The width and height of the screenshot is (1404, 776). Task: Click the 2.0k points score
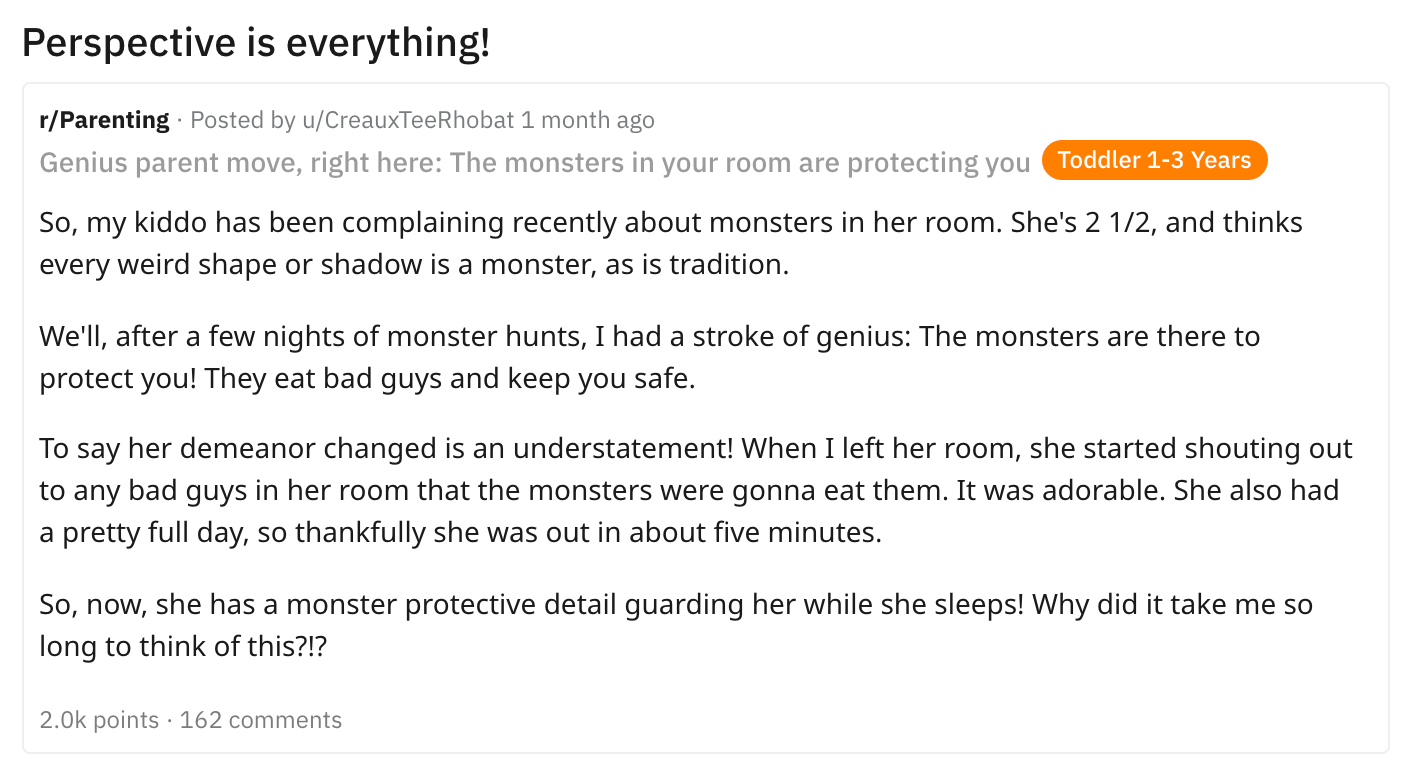click(x=99, y=720)
